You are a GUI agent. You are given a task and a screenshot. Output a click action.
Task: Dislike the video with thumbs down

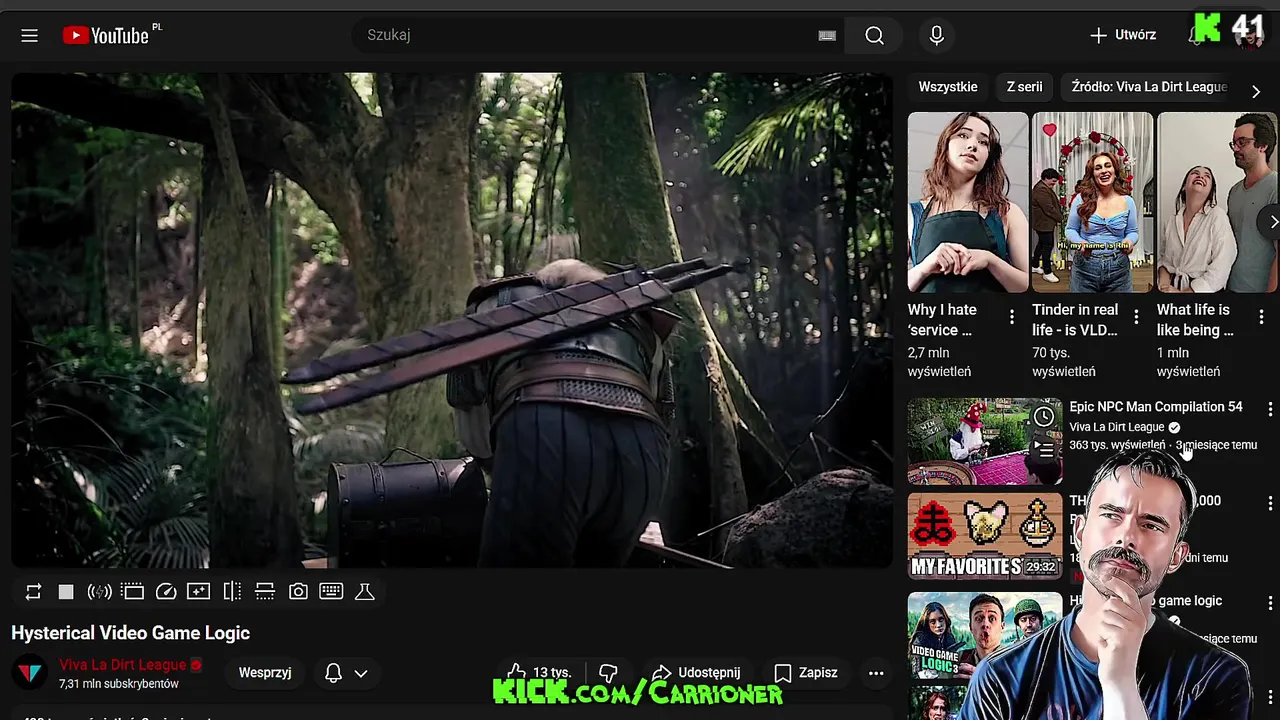click(x=608, y=673)
